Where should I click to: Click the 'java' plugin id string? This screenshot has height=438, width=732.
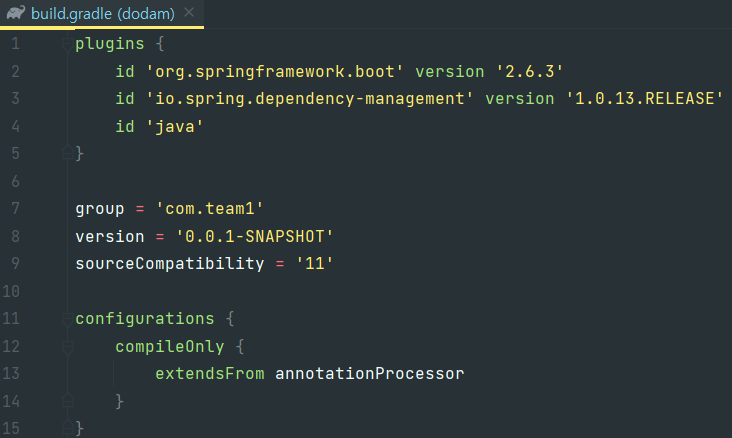[175, 127]
